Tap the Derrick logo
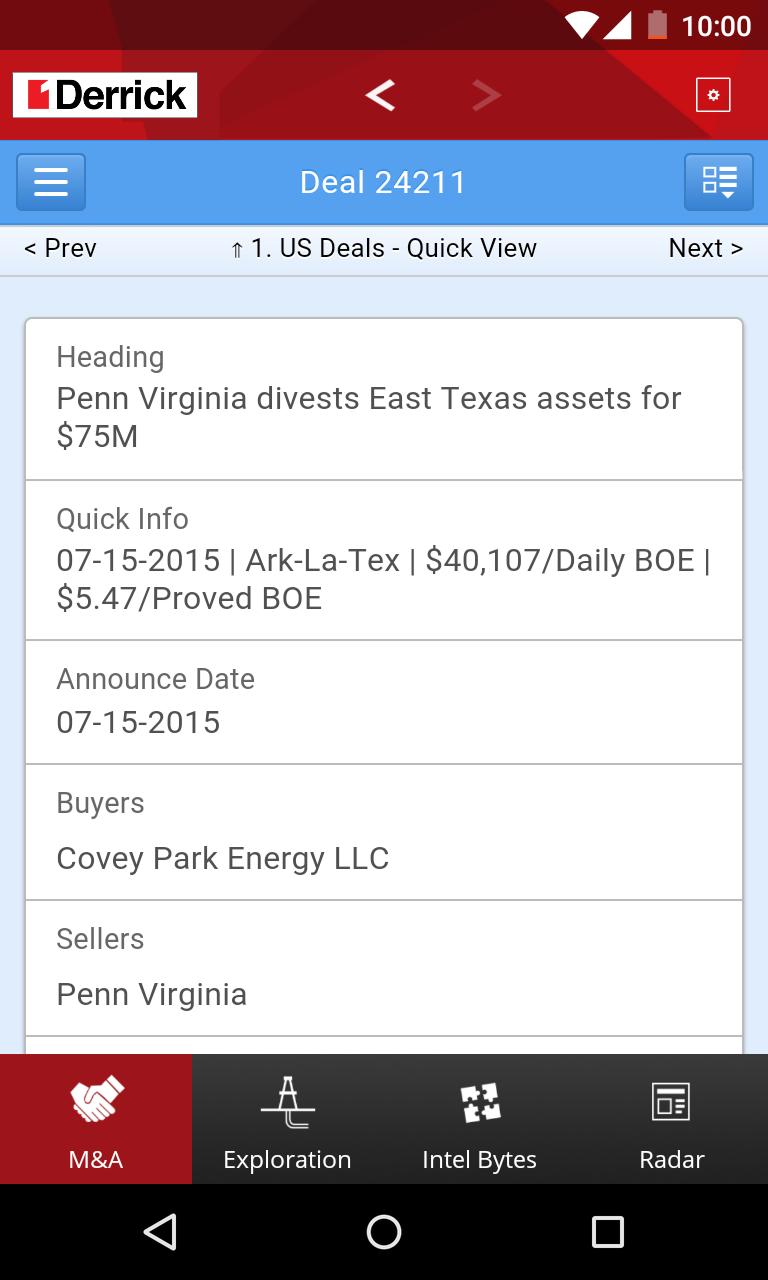 tap(105, 95)
